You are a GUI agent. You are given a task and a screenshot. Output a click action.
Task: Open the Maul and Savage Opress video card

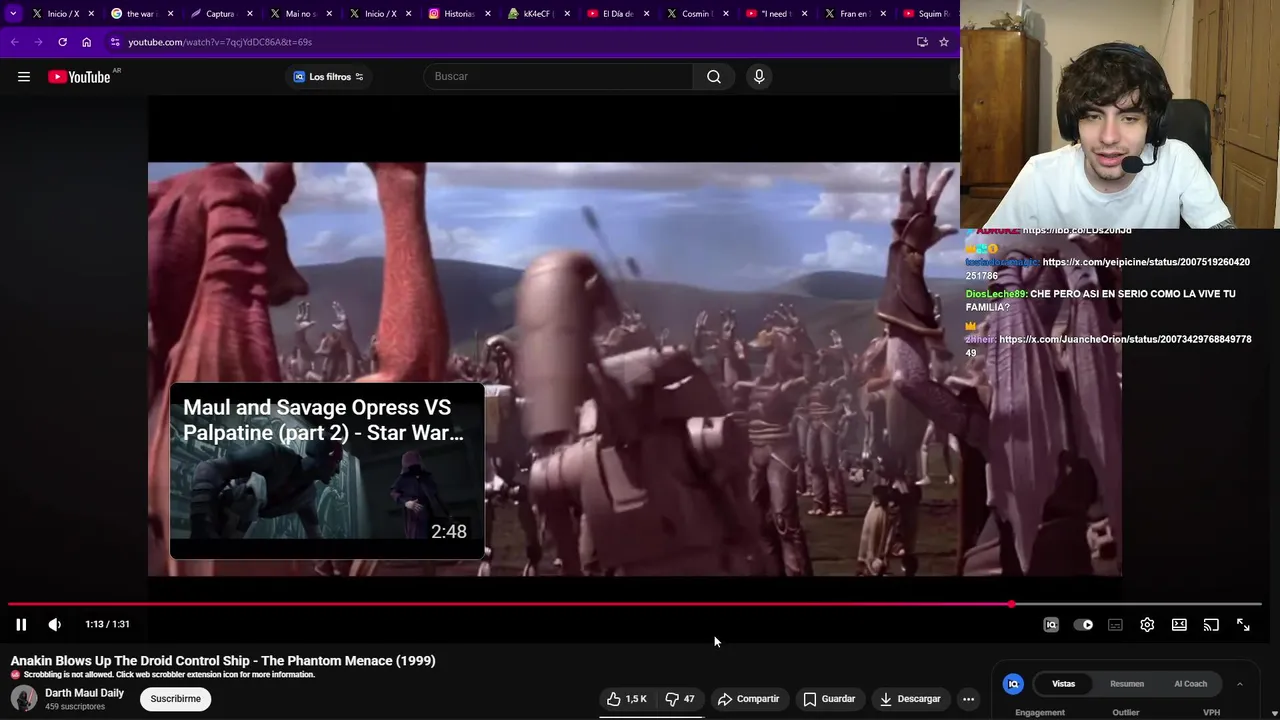tap(327, 471)
